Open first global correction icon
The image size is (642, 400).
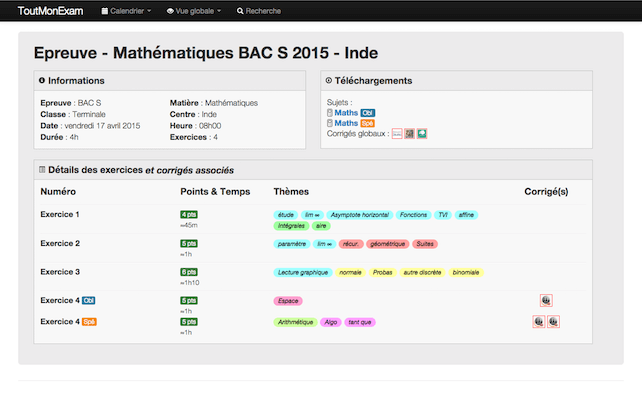[x=397, y=133]
